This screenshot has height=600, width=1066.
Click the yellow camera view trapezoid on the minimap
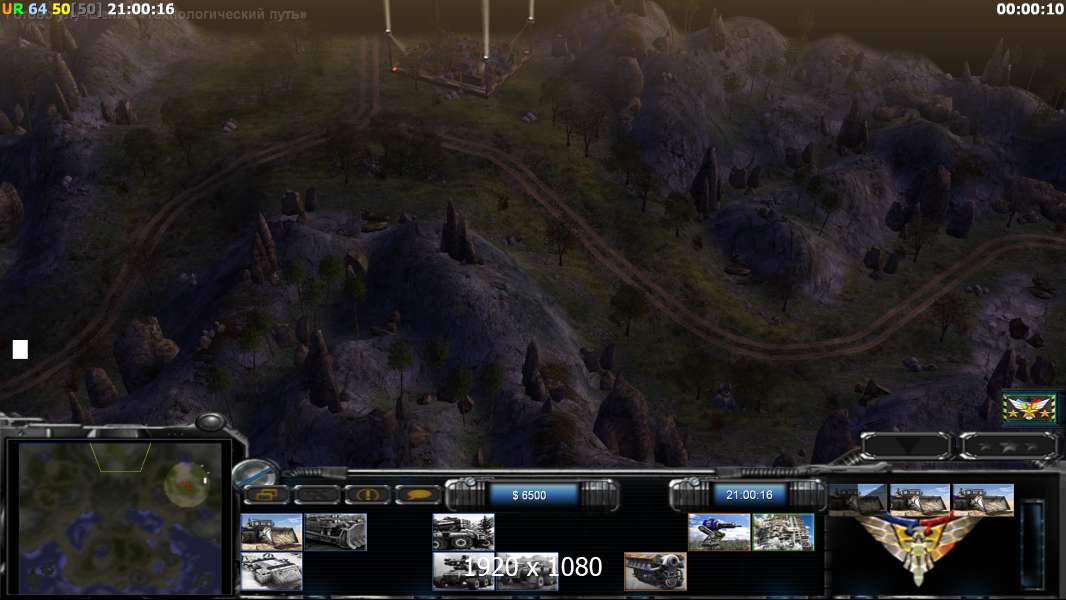120,457
